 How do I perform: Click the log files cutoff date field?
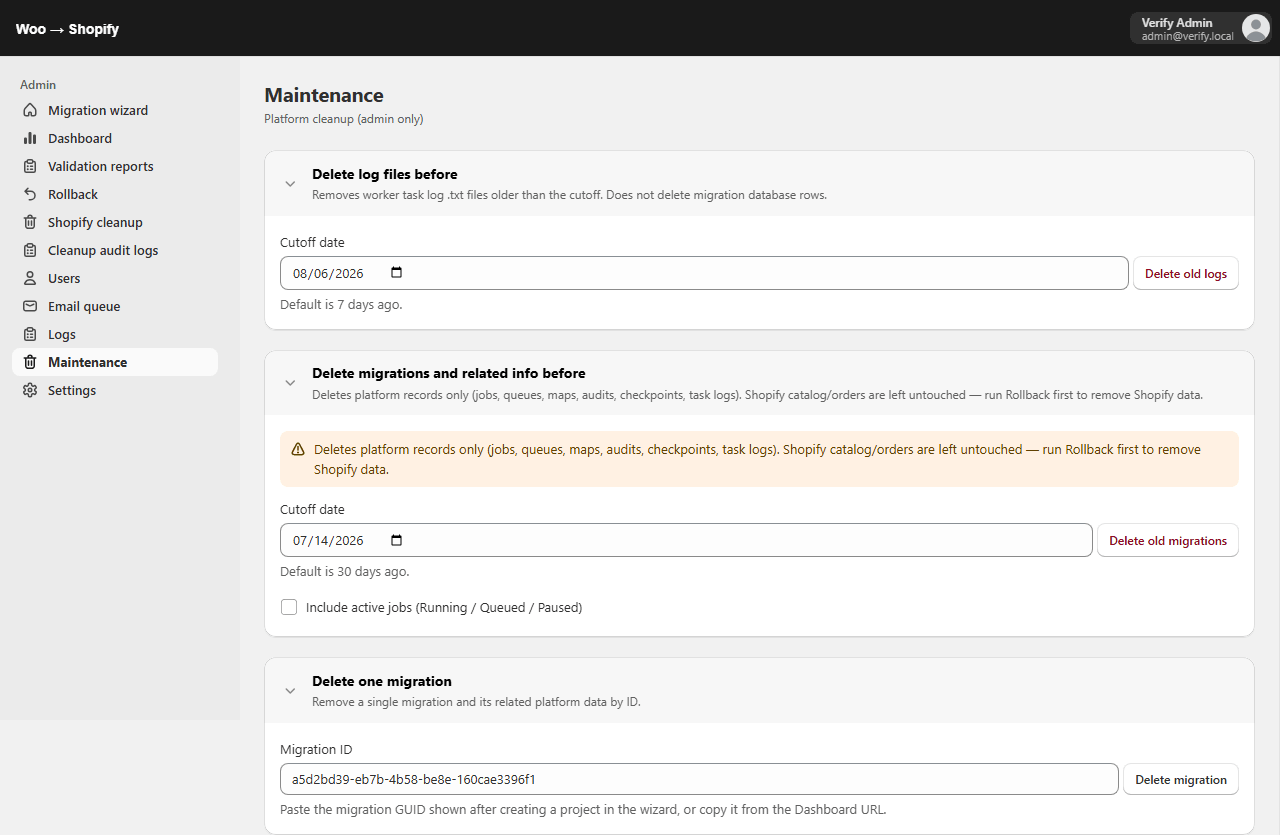coord(704,273)
